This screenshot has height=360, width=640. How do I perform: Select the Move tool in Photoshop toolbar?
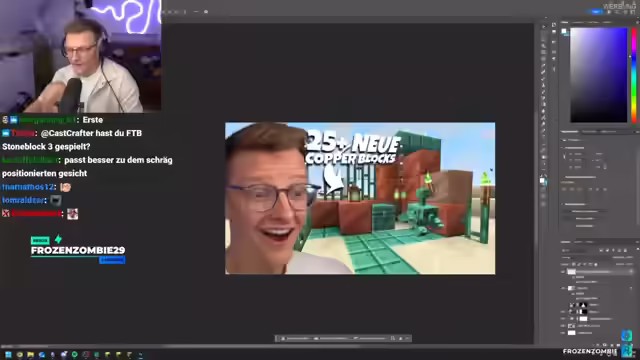point(543,27)
